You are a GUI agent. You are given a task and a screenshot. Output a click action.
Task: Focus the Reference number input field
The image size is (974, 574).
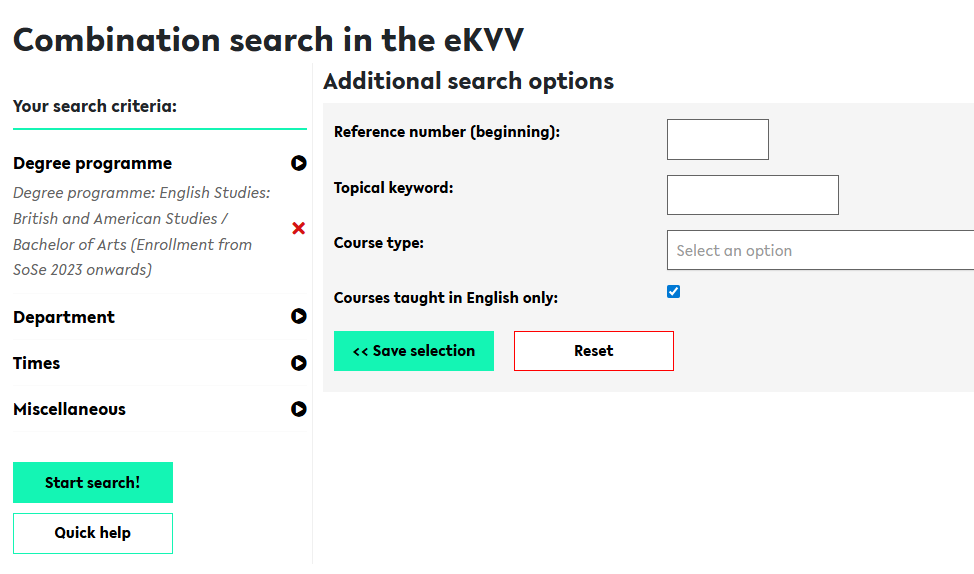click(717, 140)
